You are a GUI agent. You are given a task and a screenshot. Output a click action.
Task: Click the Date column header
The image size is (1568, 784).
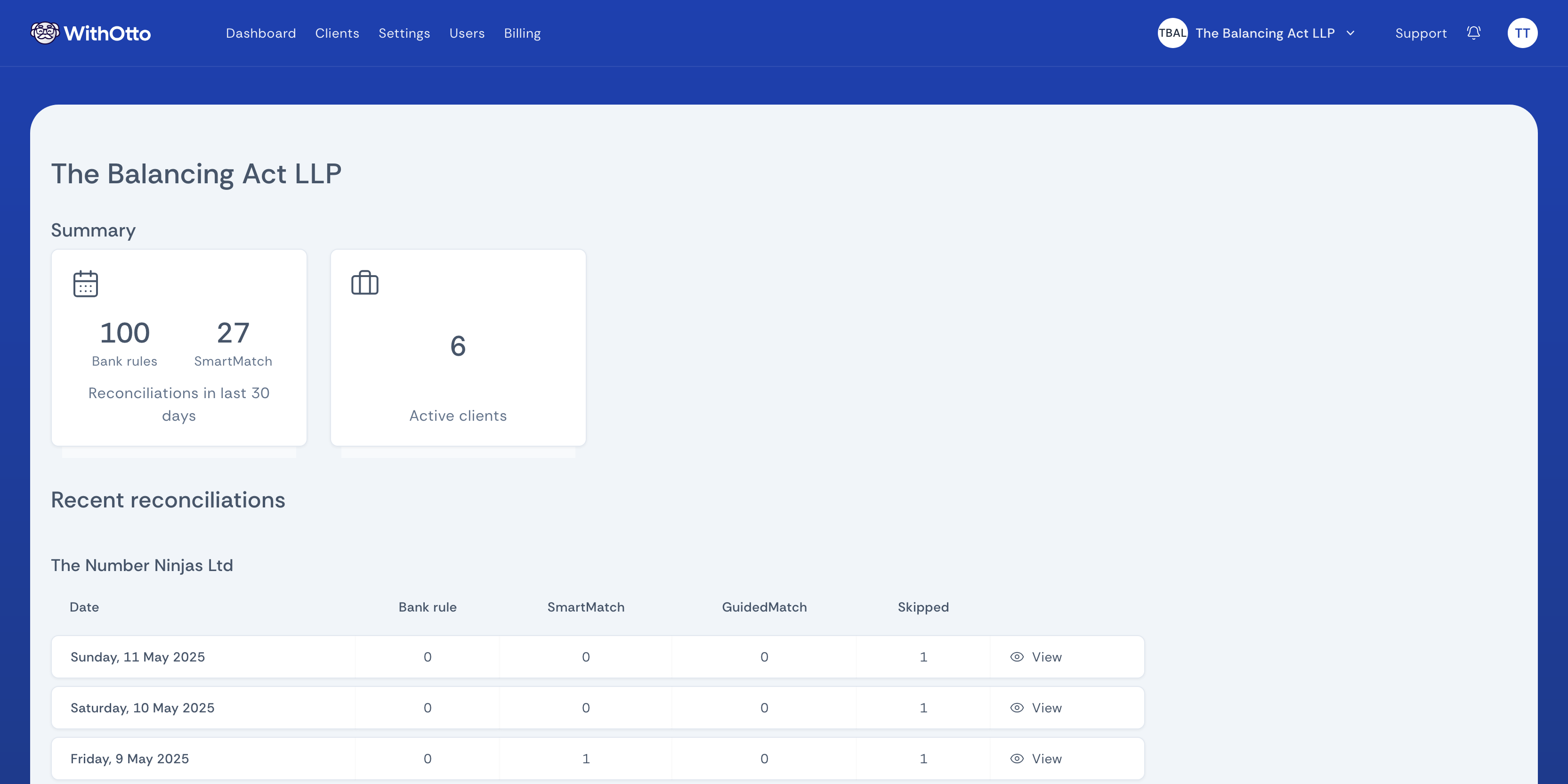84,607
